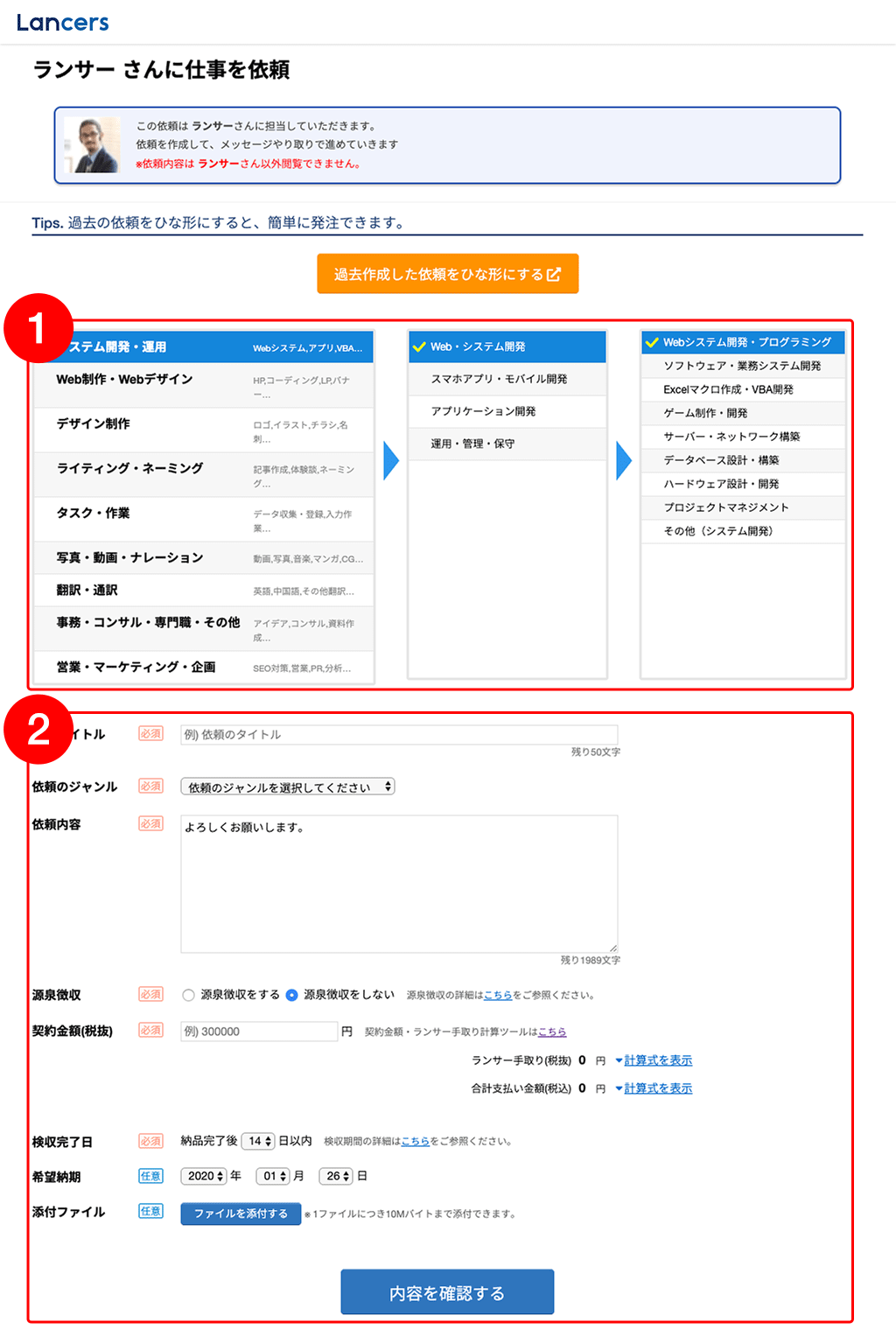
Task: Open the Lancer profile photo
Action: tap(93, 144)
